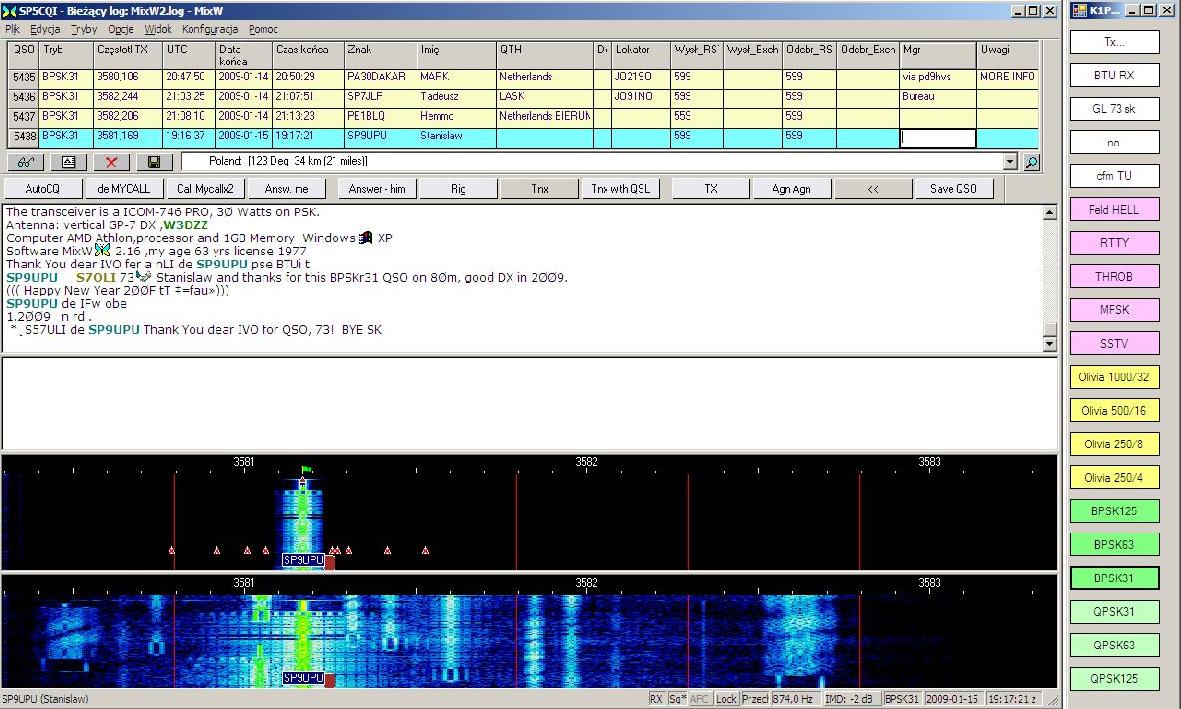Click the Mgr input field in row 5438
The width and height of the screenshot is (1181, 709).
point(938,138)
